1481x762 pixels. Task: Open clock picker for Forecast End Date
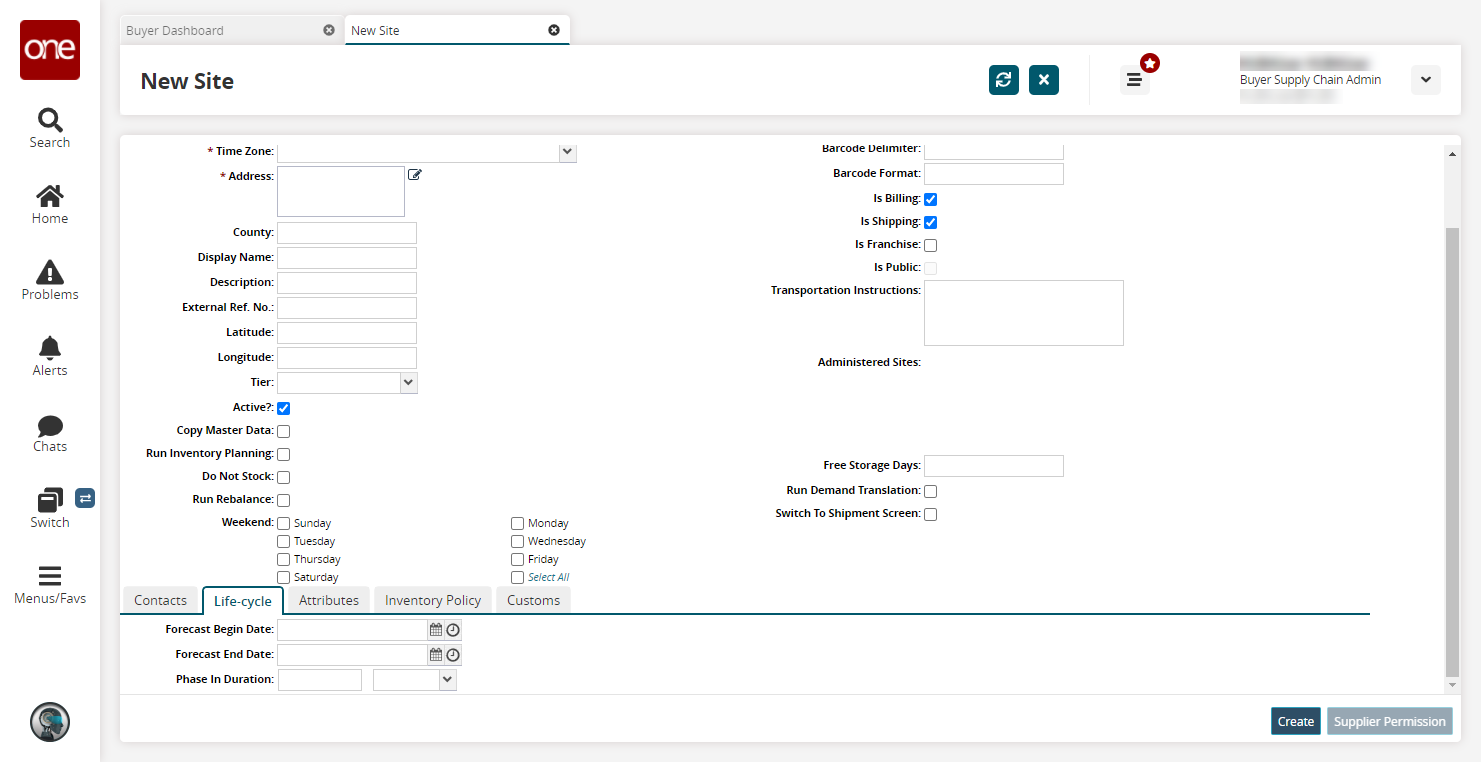point(453,655)
